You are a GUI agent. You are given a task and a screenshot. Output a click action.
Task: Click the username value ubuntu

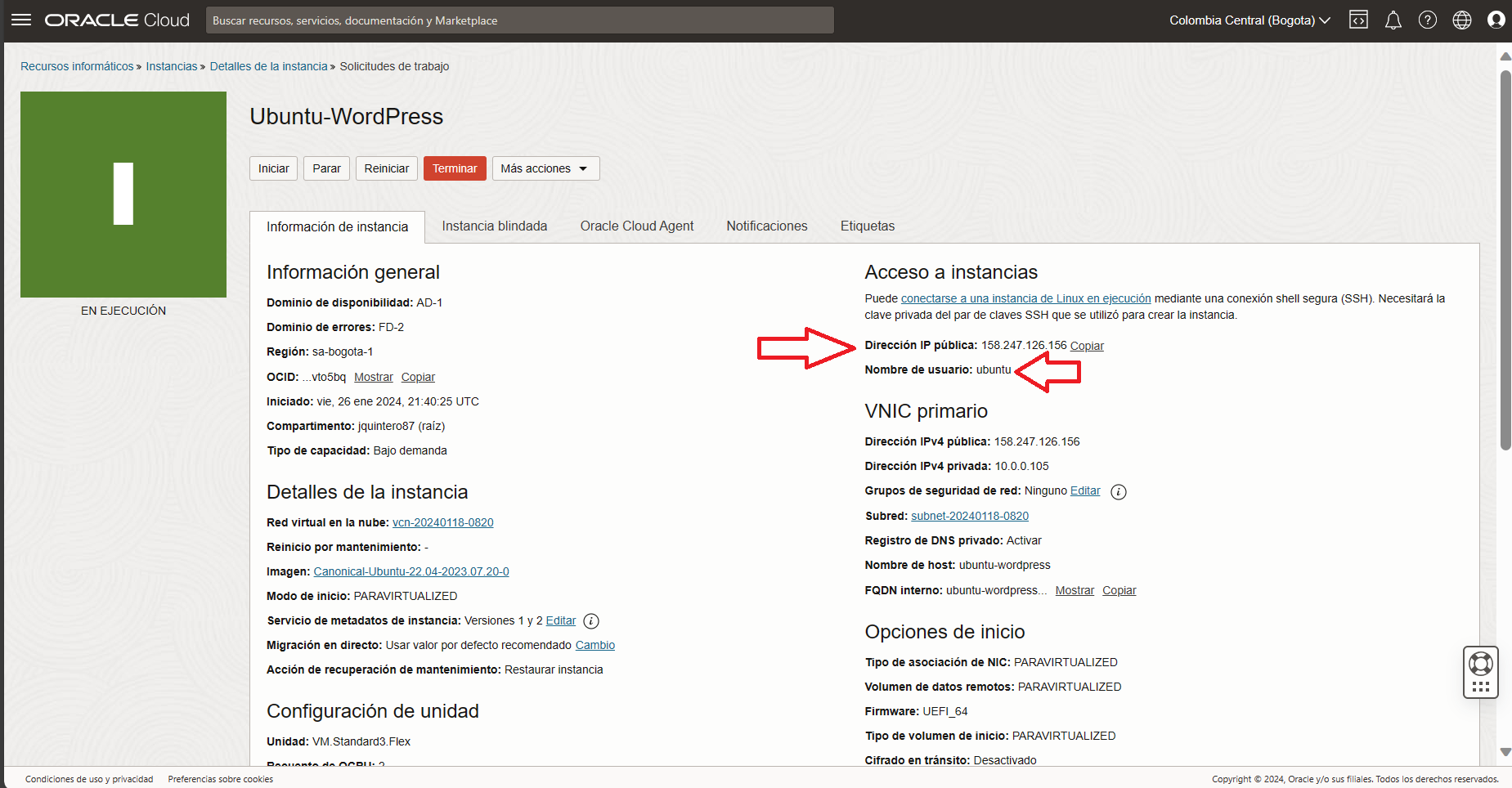coord(994,369)
